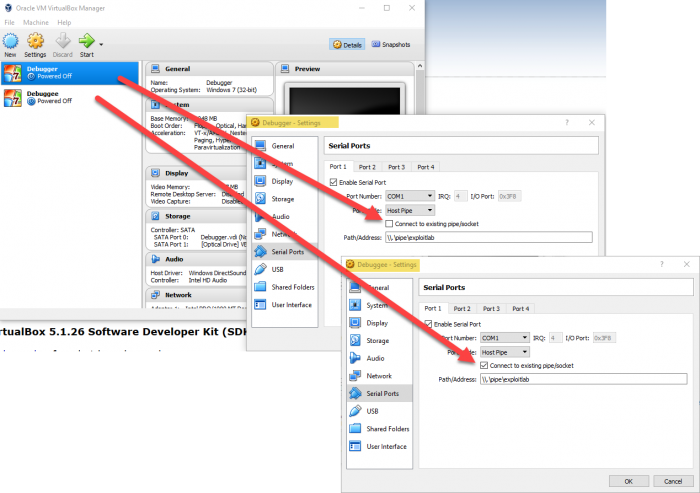Open General category in Debugger Settings

(x=284, y=146)
